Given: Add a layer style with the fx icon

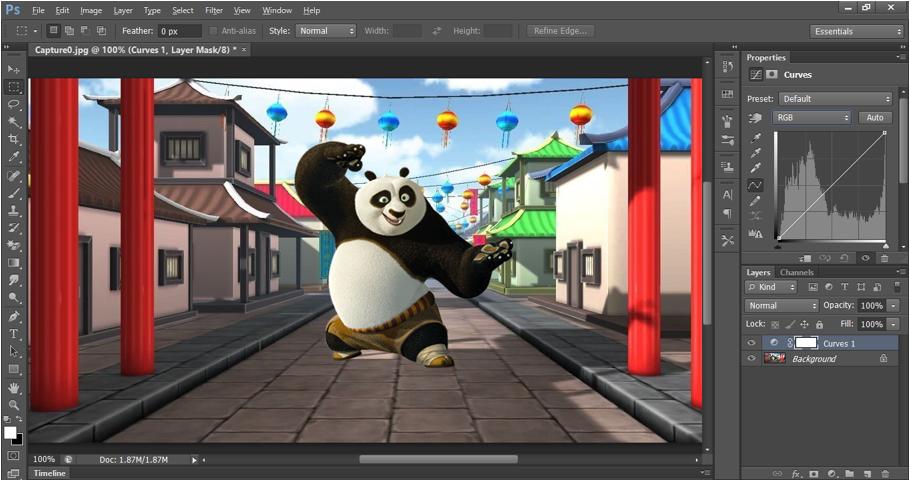Looking at the screenshot, I should [x=796, y=474].
